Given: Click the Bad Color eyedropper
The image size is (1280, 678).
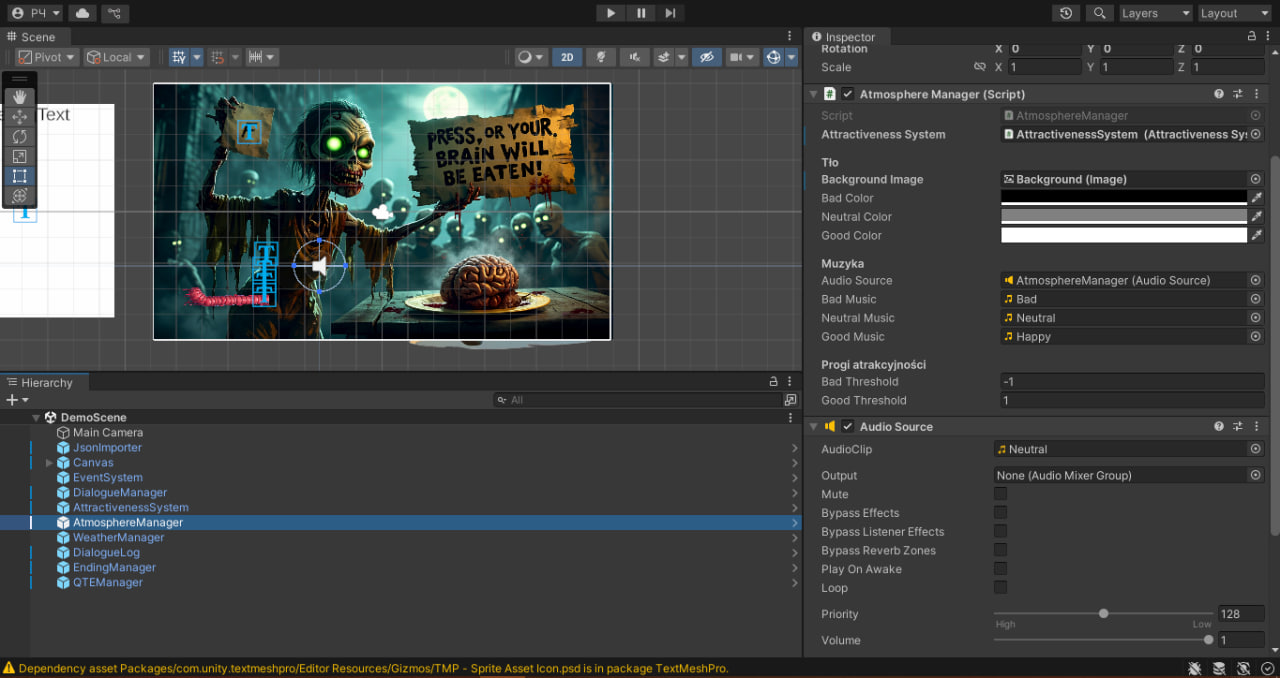Looking at the screenshot, I should [1257, 198].
